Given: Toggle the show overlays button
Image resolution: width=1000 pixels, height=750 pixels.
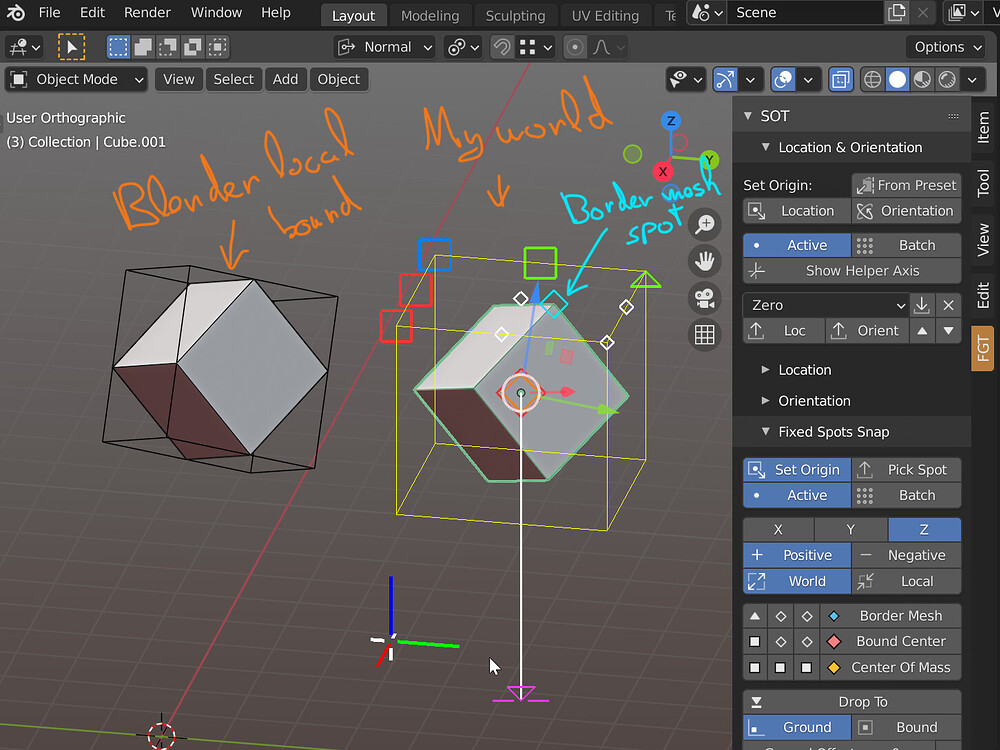Looking at the screenshot, I should (783, 79).
